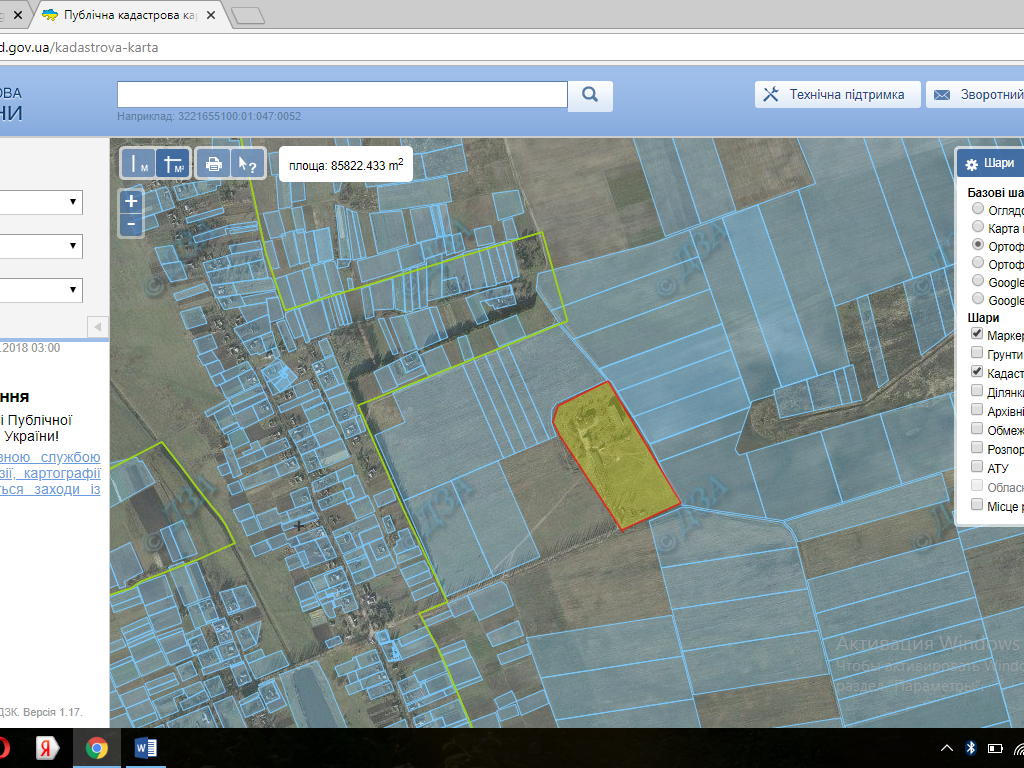Click the Технічна підтримка button
1024x768 pixels.
[x=836, y=95]
